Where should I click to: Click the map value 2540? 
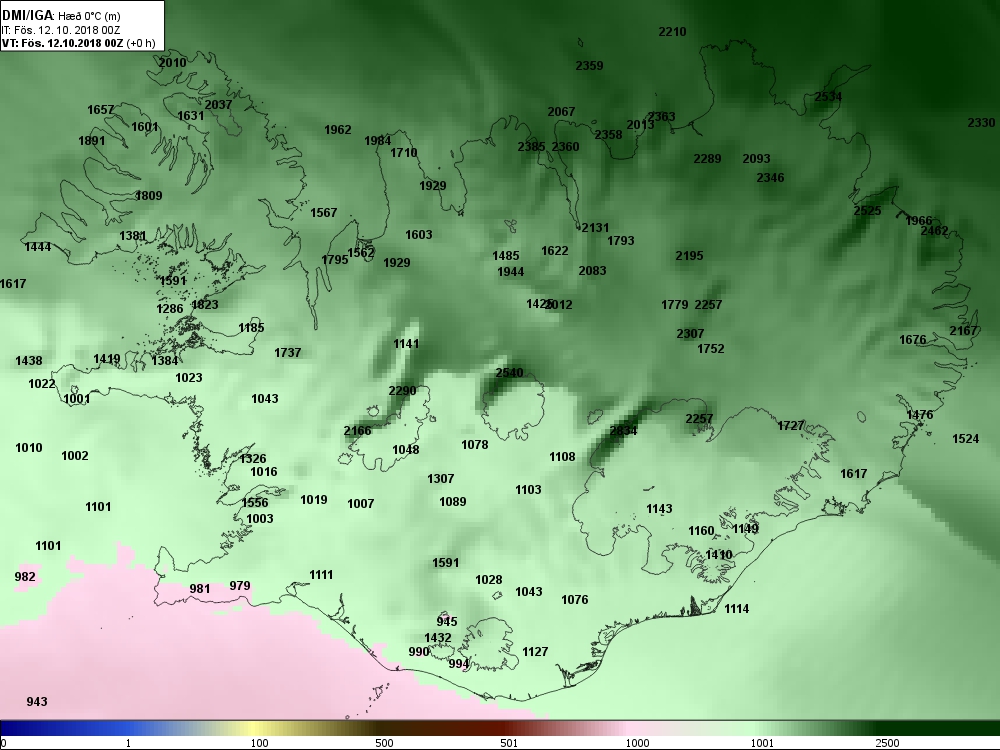[x=509, y=372]
